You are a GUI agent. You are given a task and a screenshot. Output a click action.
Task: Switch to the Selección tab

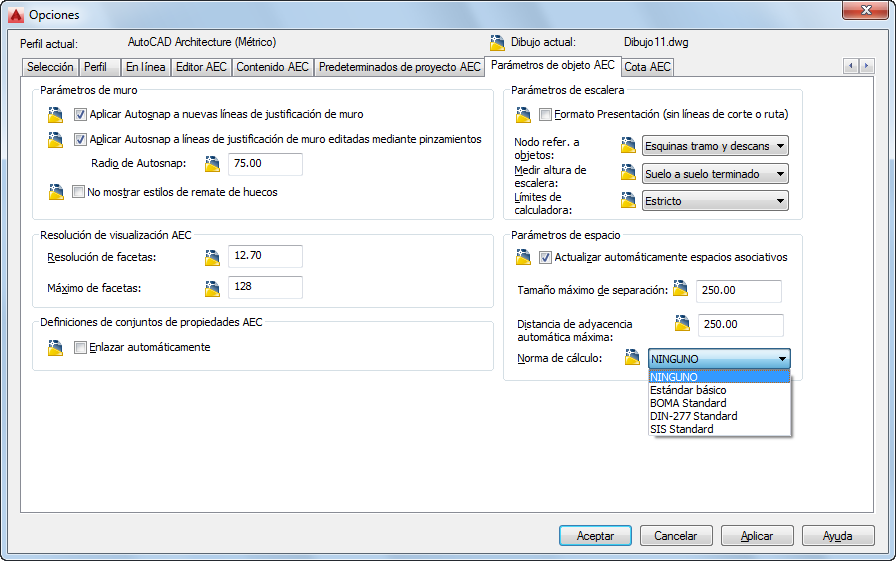pos(50,67)
